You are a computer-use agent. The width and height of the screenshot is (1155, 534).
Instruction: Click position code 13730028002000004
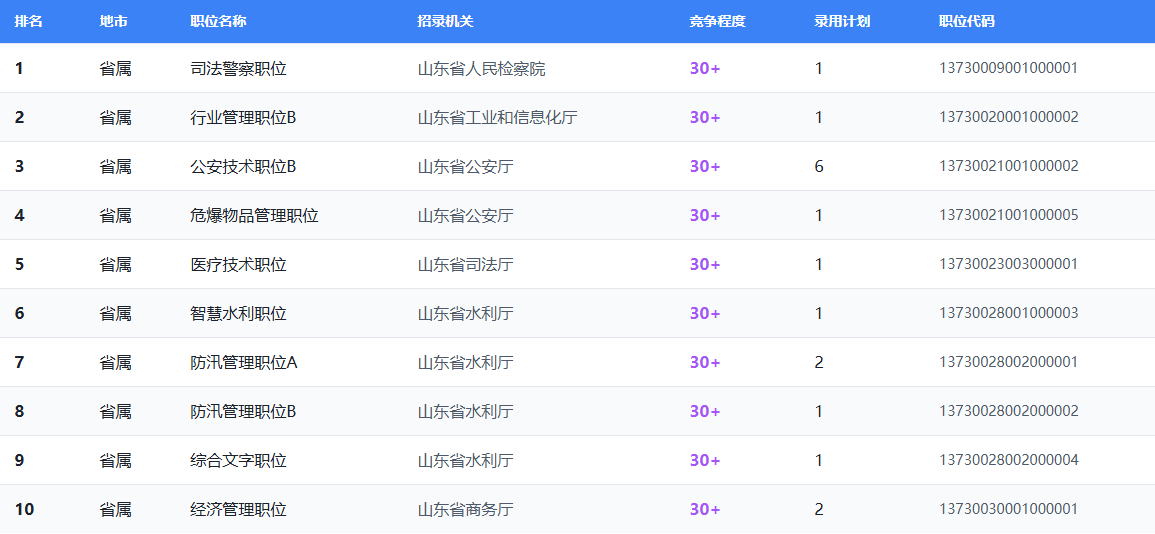[x=1008, y=461]
